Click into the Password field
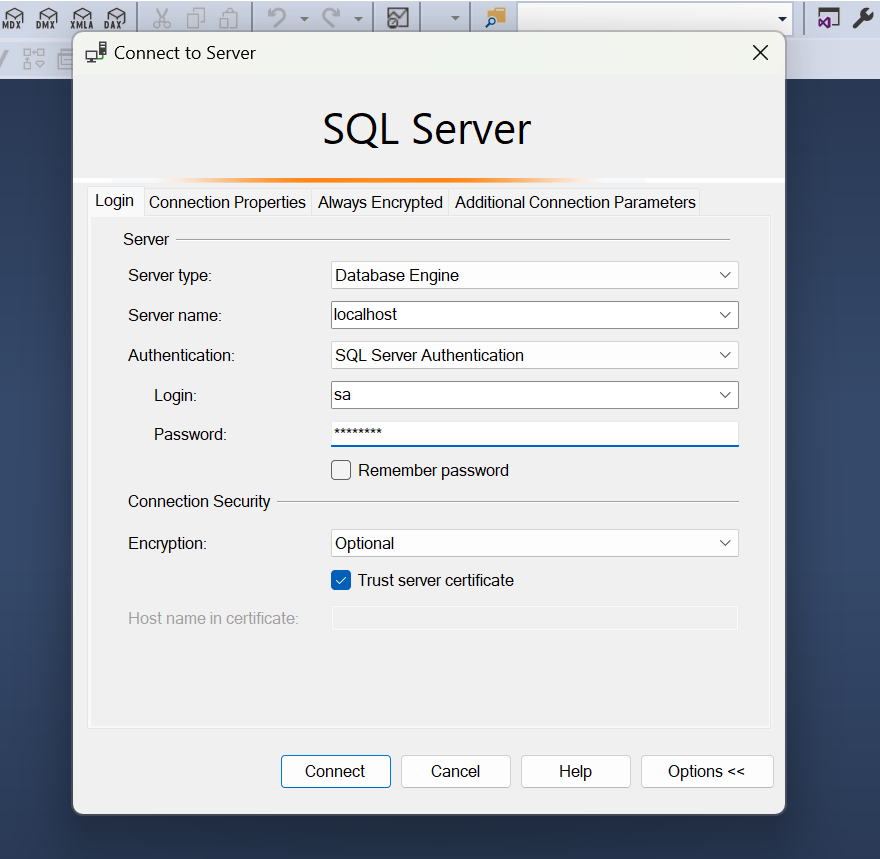This screenshot has width=880, height=859. [x=534, y=434]
